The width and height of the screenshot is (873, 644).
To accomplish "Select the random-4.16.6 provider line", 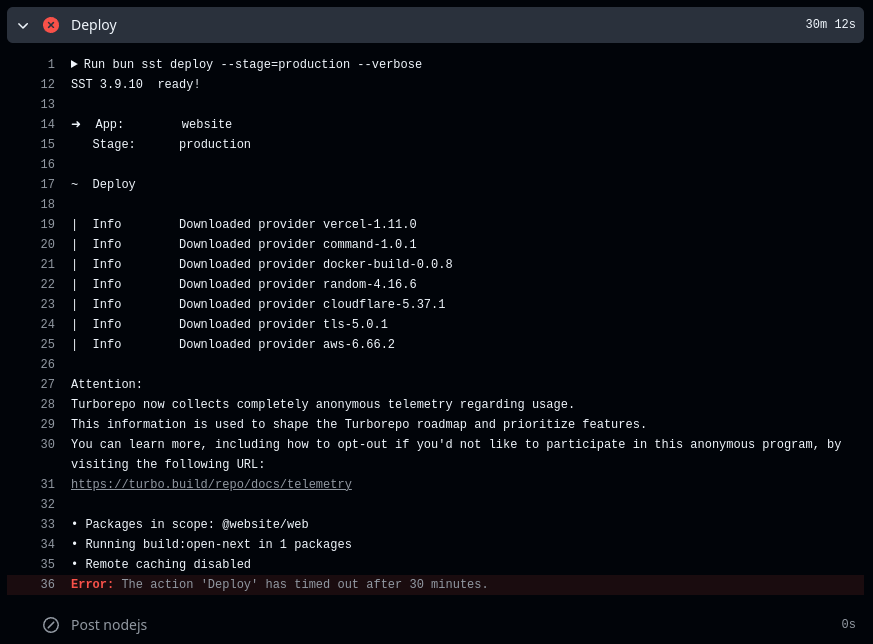I will point(244,284).
